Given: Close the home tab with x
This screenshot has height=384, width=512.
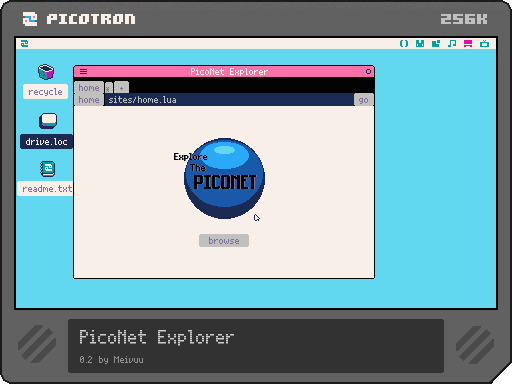Looking at the screenshot, I should [108, 89].
